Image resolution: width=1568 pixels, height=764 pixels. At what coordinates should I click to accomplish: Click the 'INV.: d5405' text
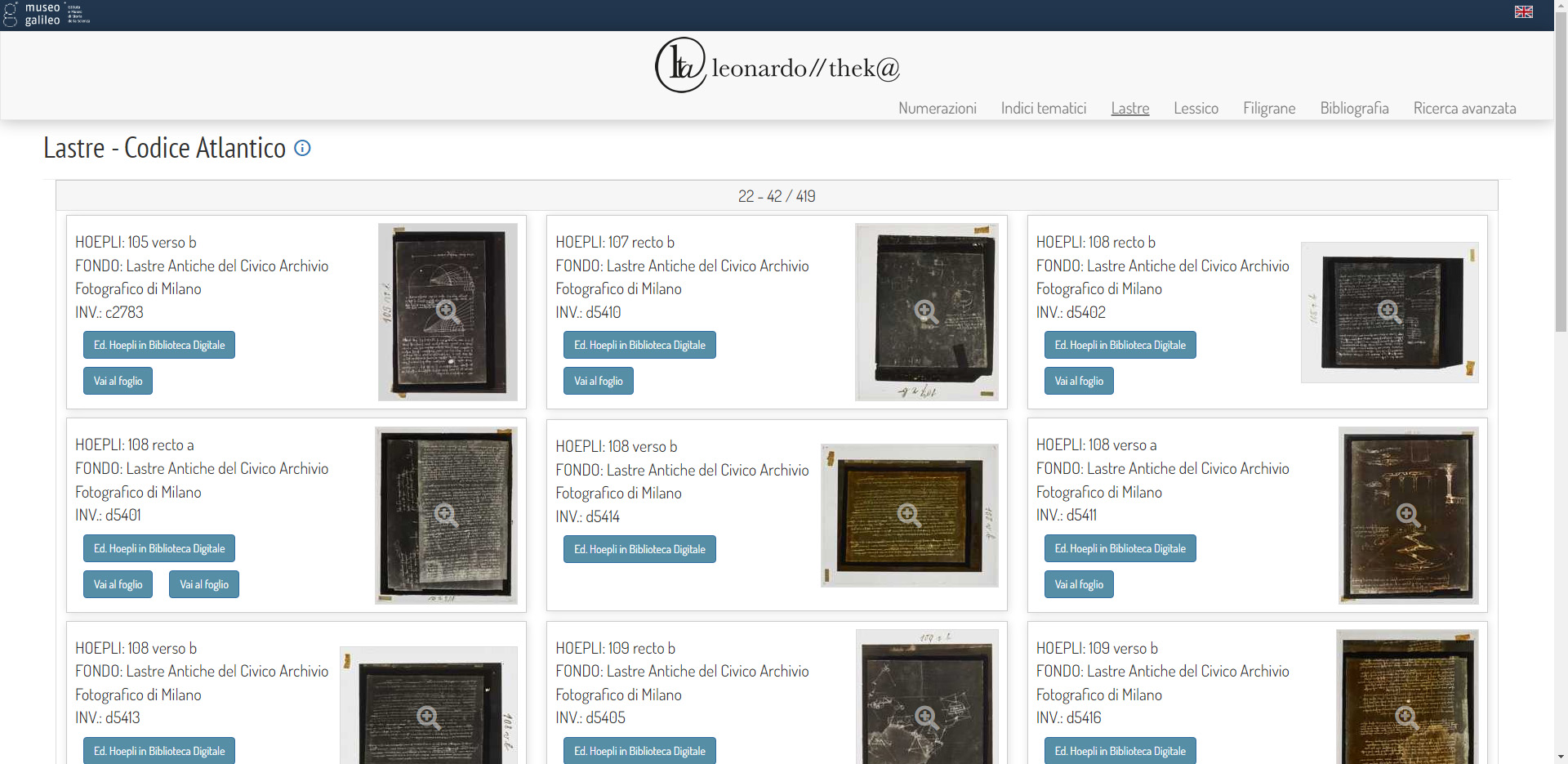590,717
